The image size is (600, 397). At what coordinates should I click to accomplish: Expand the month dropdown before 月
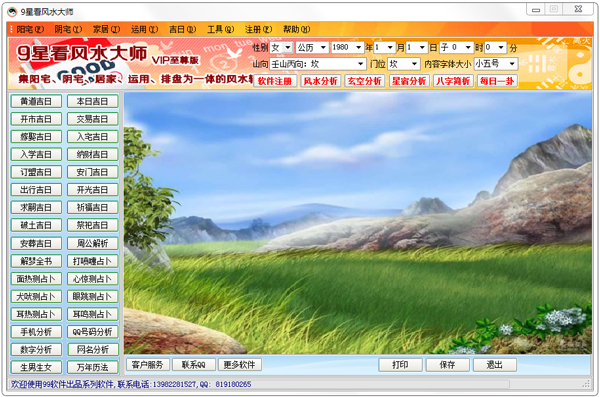coord(390,47)
